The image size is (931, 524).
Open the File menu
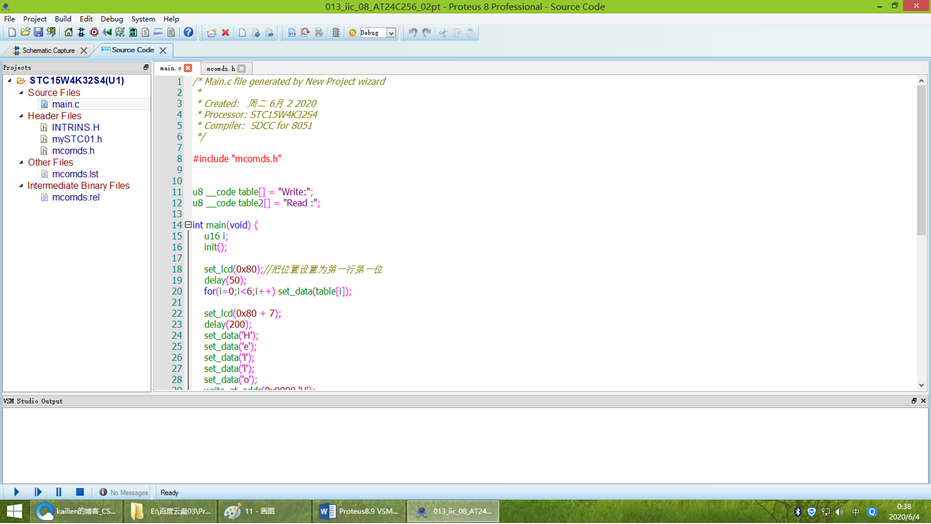(10, 19)
